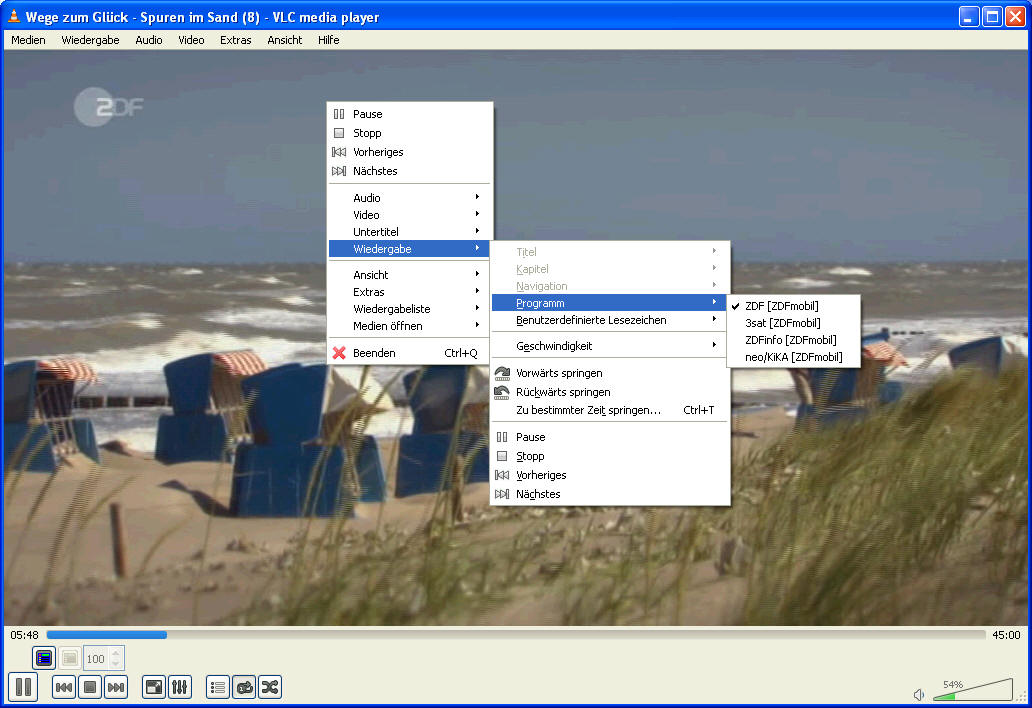This screenshot has height=708, width=1032.
Task: Open the Extras menu in the menu bar
Action: point(236,40)
